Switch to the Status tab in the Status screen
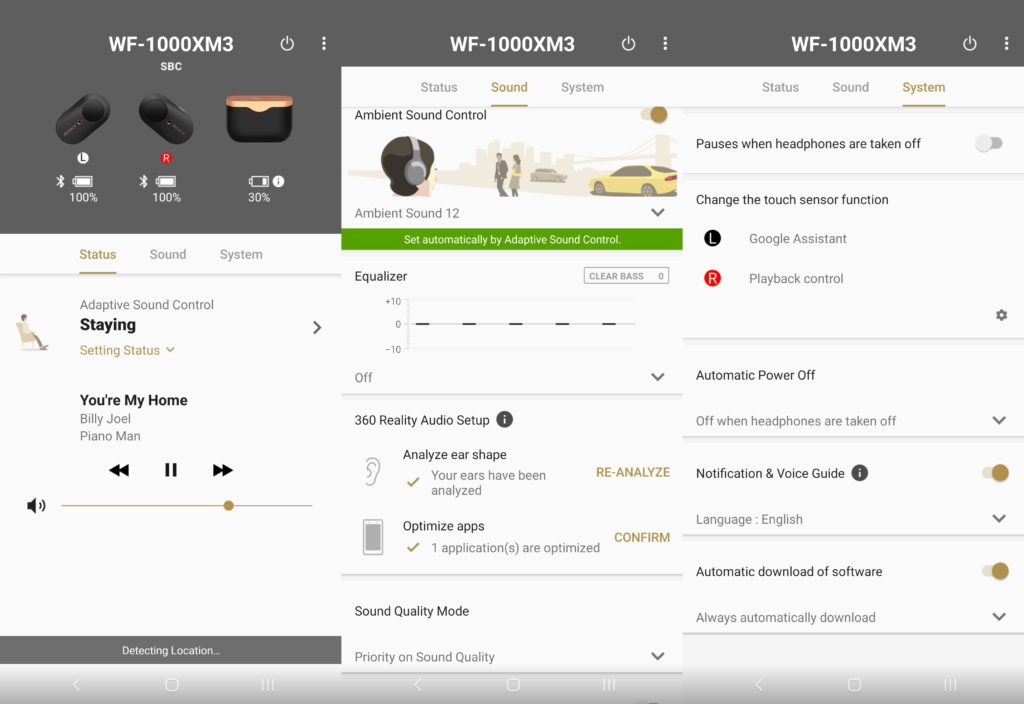Image resolution: width=1024 pixels, height=704 pixels. pyautogui.click(x=98, y=255)
